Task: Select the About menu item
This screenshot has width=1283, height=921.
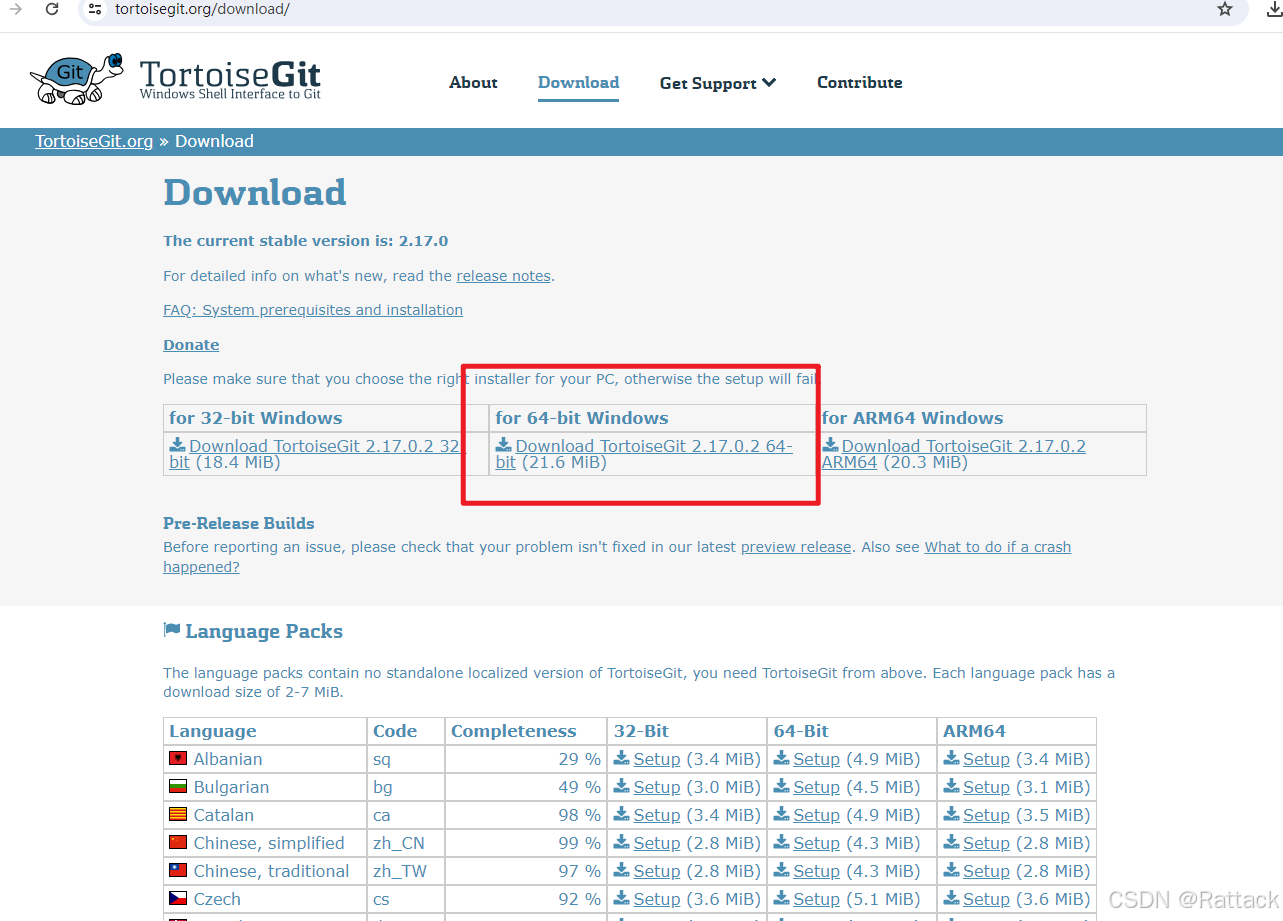Action: coord(473,84)
